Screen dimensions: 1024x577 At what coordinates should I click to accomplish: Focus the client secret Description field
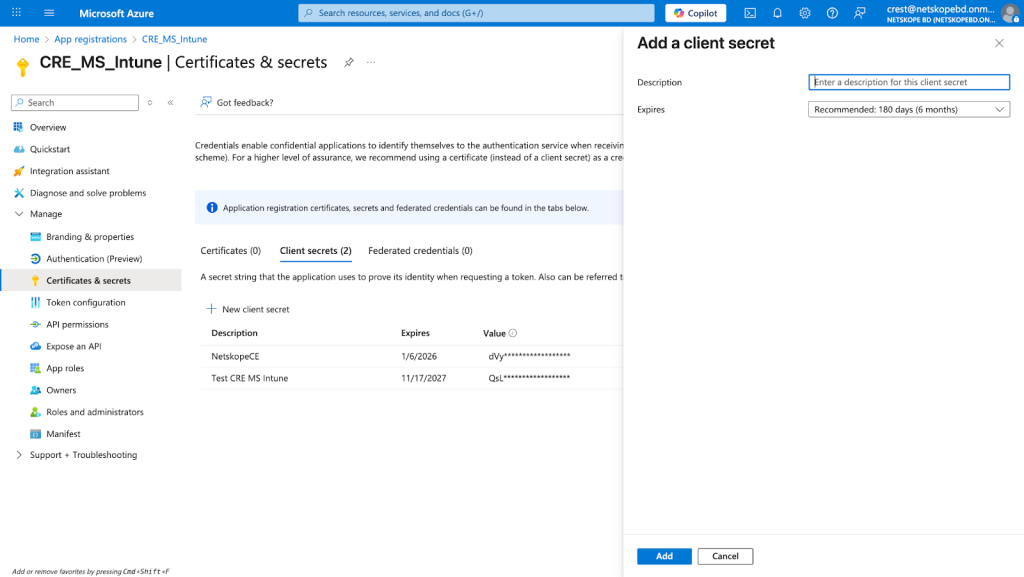(x=908, y=82)
